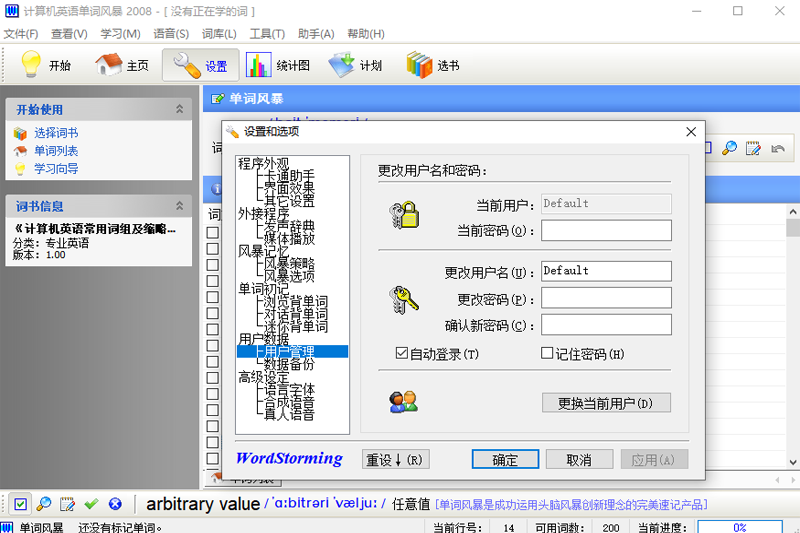Open the 帮助(H) menu

click(x=366, y=34)
